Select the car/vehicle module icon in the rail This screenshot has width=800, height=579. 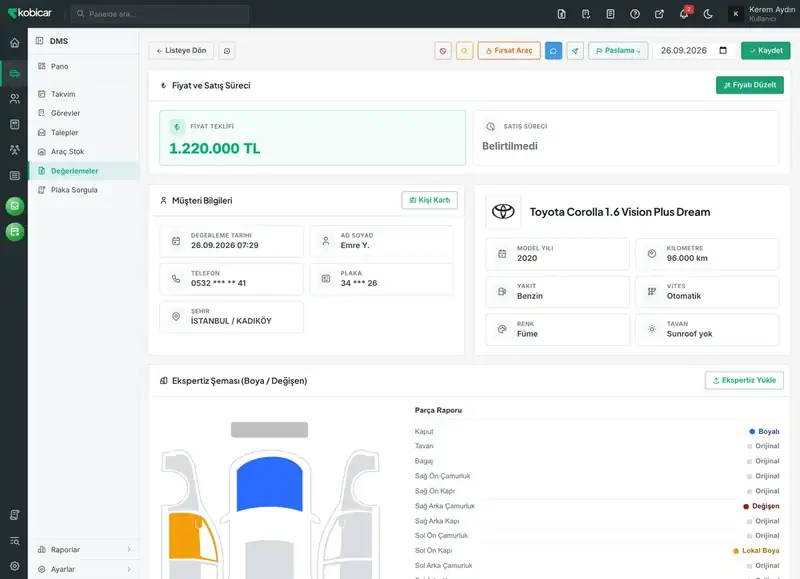tap(15, 73)
